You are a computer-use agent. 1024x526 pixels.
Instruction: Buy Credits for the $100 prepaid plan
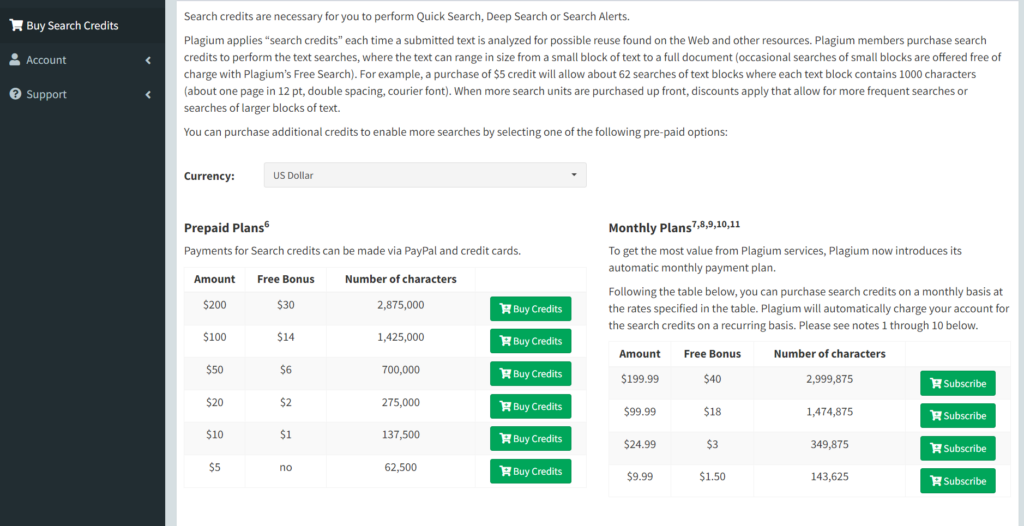click(x=530, y=341)
